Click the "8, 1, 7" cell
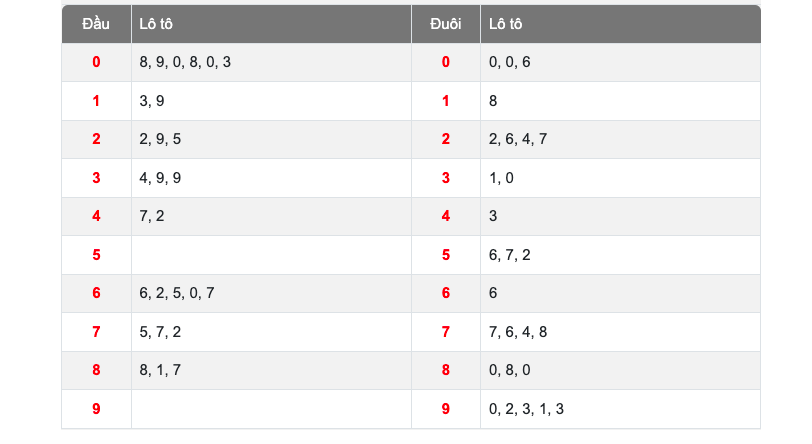The height and width of the screenshot is (444, 812). coord(160,370)
